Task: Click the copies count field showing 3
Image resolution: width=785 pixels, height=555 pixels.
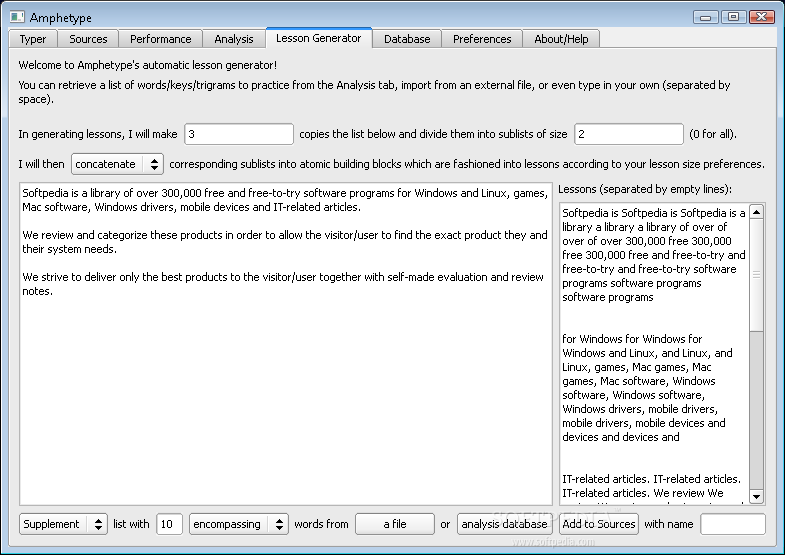Action: click(239, 134)
